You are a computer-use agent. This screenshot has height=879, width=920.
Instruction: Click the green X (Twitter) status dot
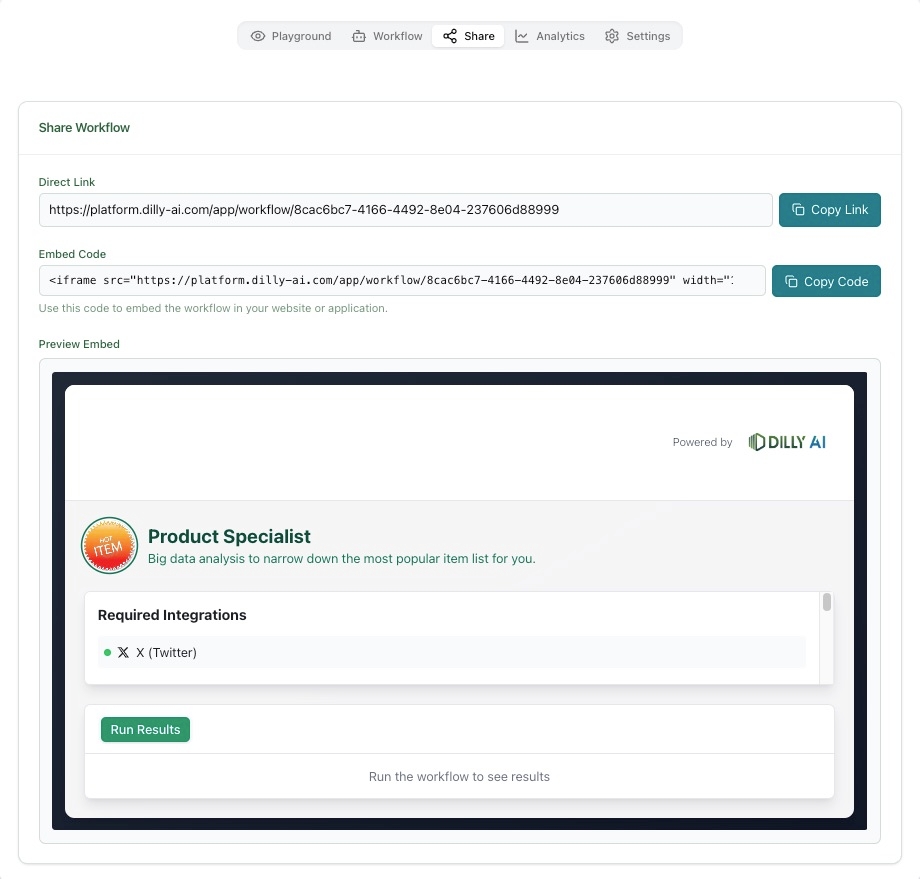click(107, 653)
